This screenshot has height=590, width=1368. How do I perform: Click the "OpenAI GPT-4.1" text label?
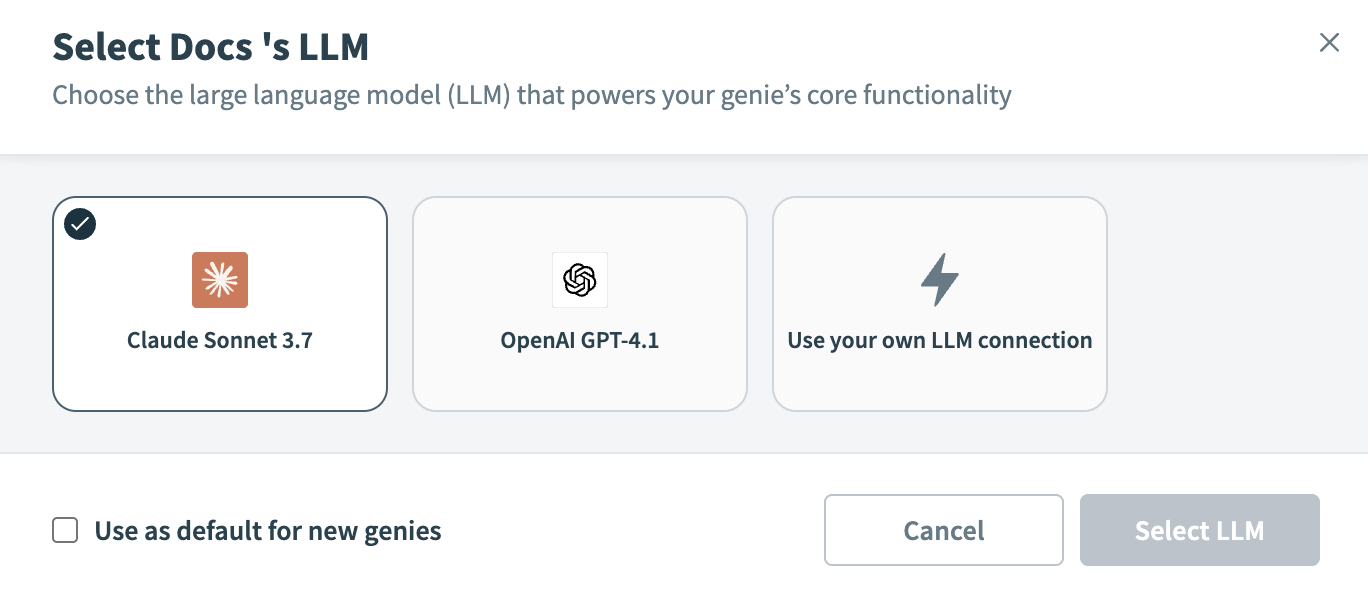(580, 340)
